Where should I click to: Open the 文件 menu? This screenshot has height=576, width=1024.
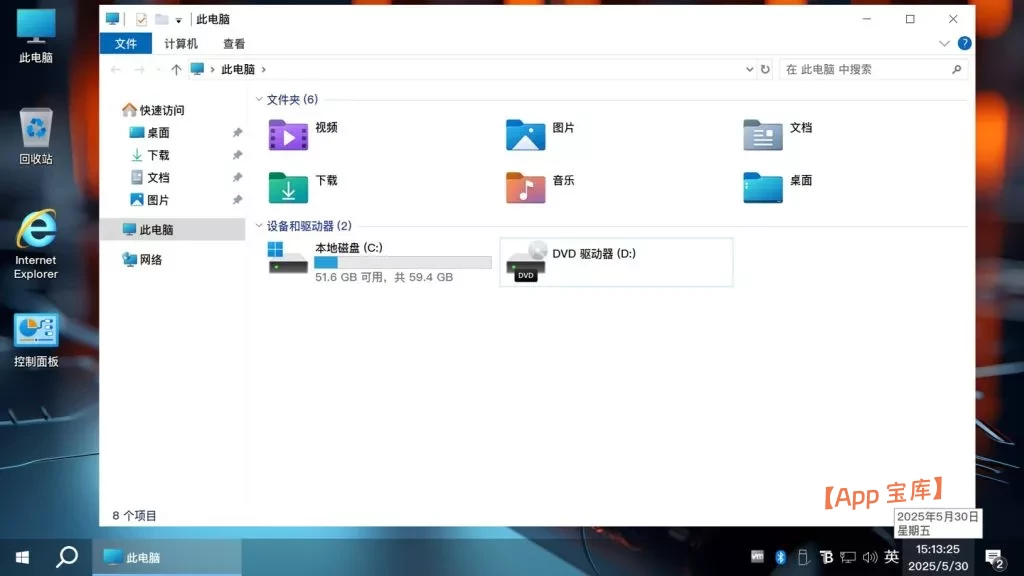(125, 43)
